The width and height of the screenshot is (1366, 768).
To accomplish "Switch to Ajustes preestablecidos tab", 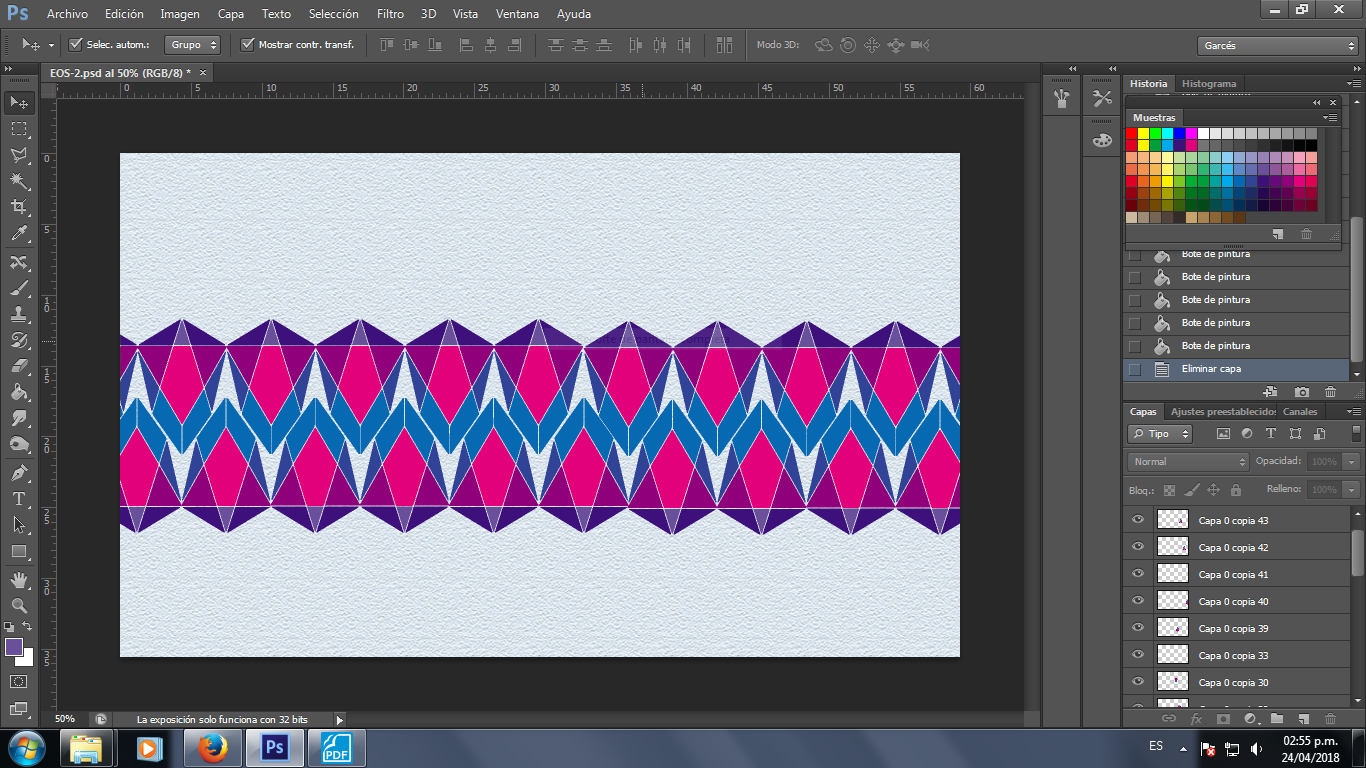I will (1223, 412).
